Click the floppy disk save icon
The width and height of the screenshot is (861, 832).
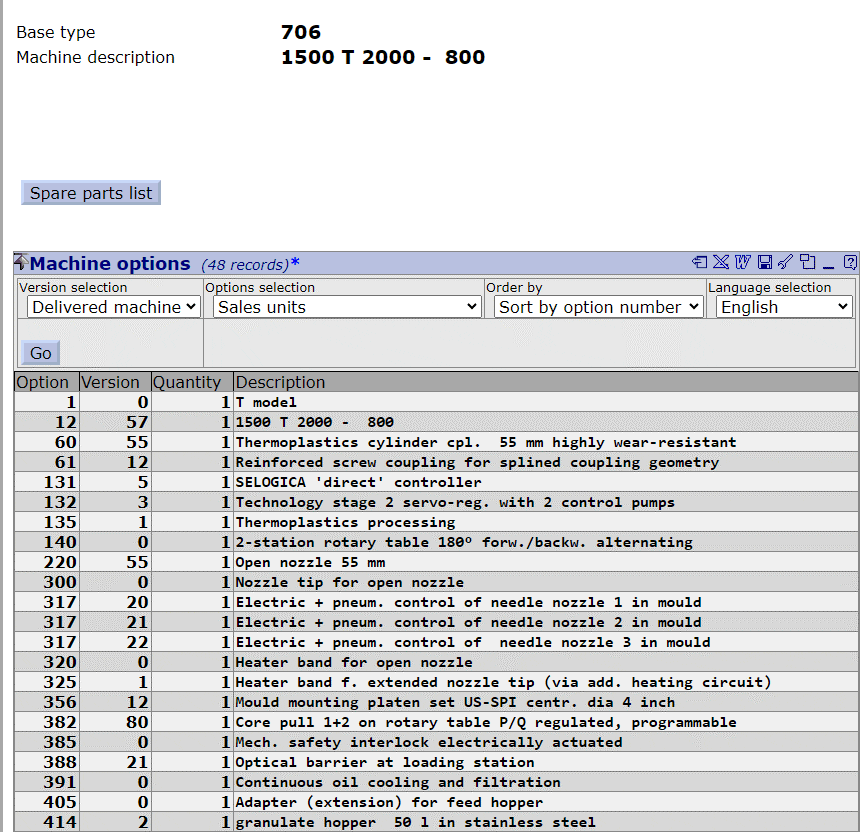pos(765,263)
